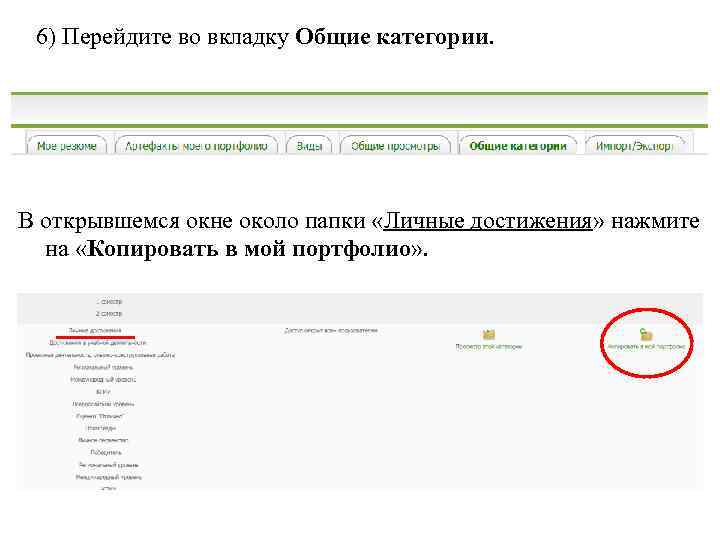
Task: Open the Мое резюме tab
Action: (x=67, y=146)
